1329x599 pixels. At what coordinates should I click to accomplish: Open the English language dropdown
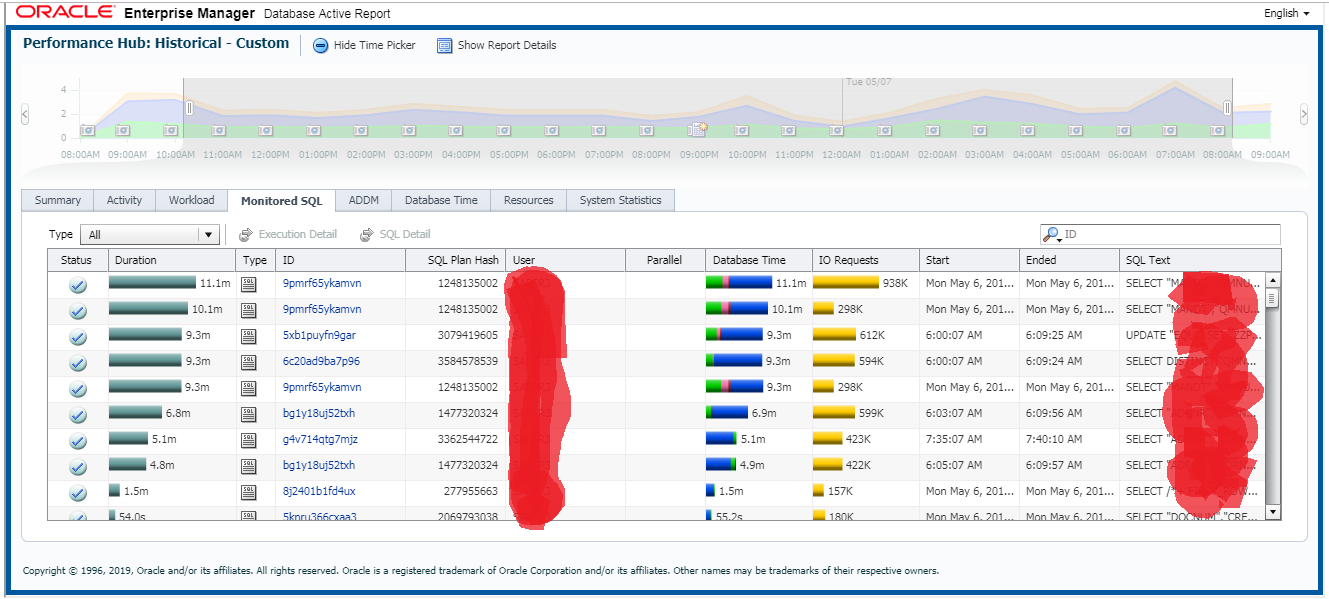coord(1285,13)
